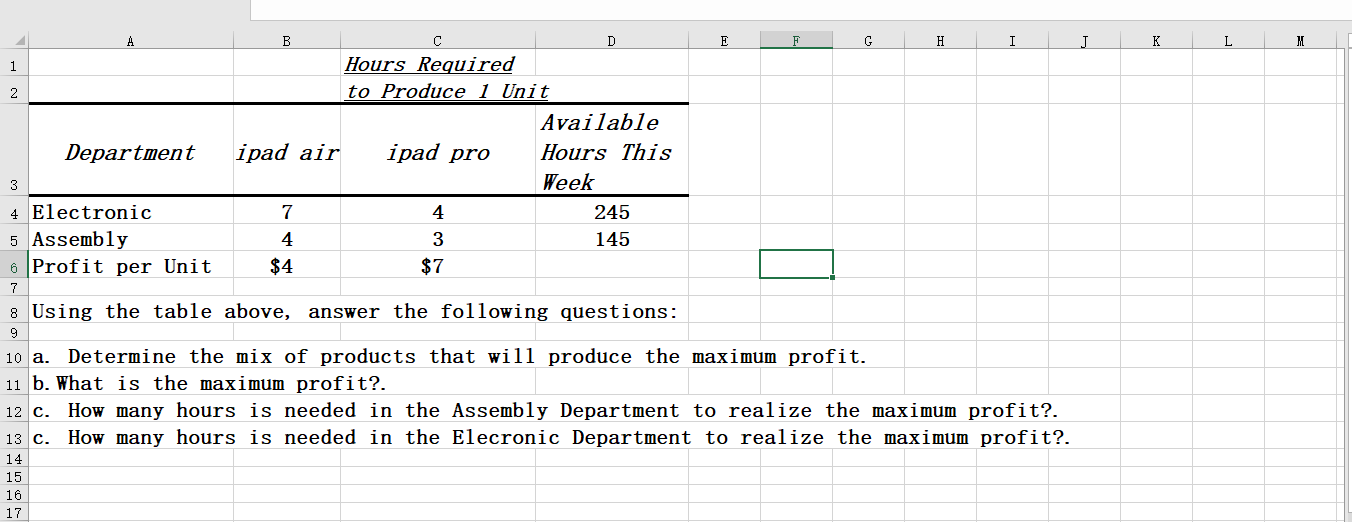
Task: Click the Elecronic Department hours question
Action: pyautogui.click(x=552, y=437)
